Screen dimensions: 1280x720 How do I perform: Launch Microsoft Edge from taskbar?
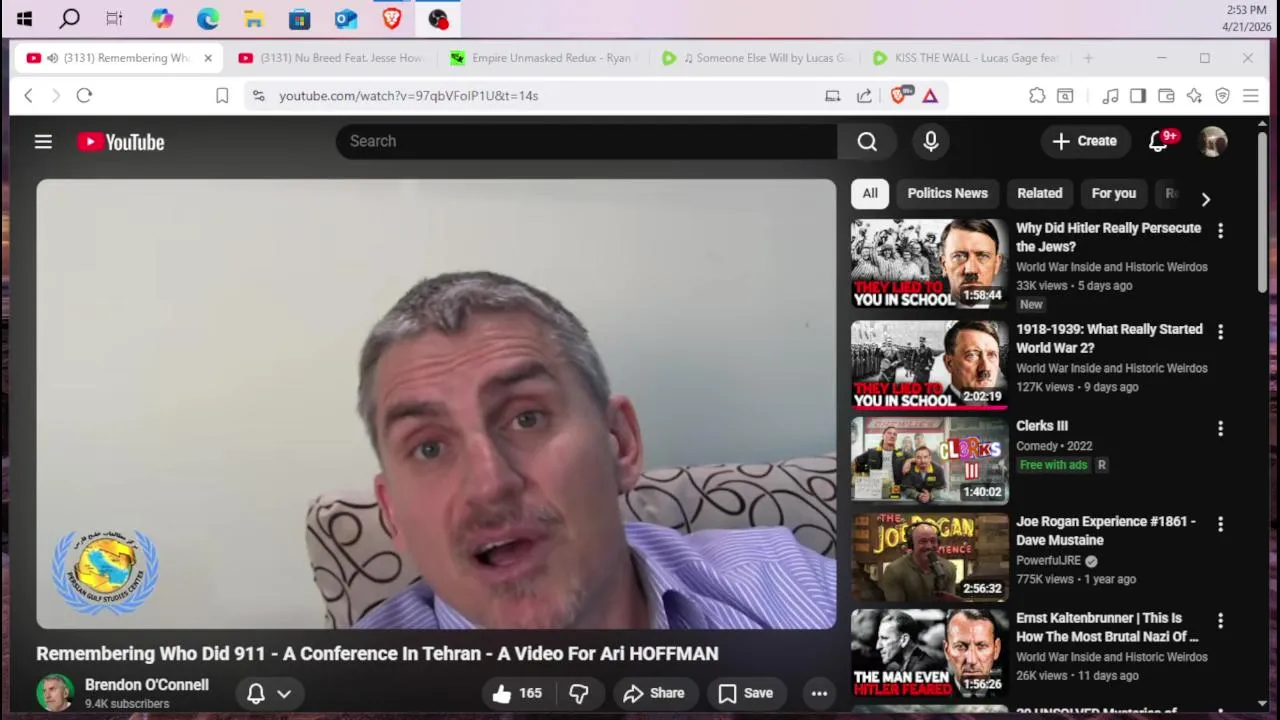coord(207,18)
